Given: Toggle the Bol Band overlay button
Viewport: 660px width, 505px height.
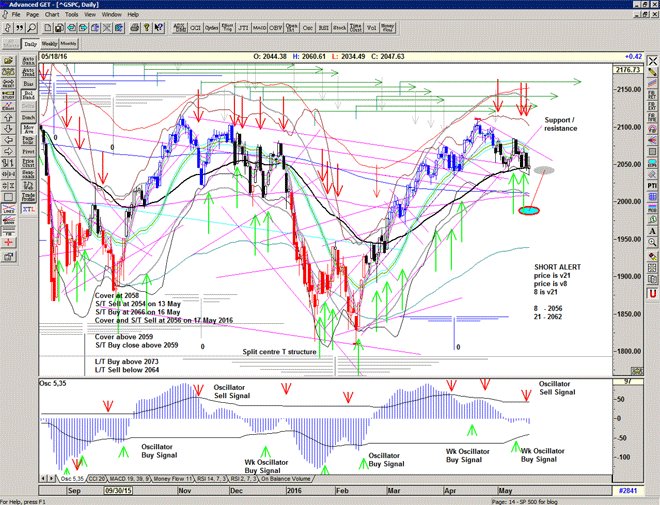Looking at the screenshot, I should pyautogui.click(x=28, y=95).
